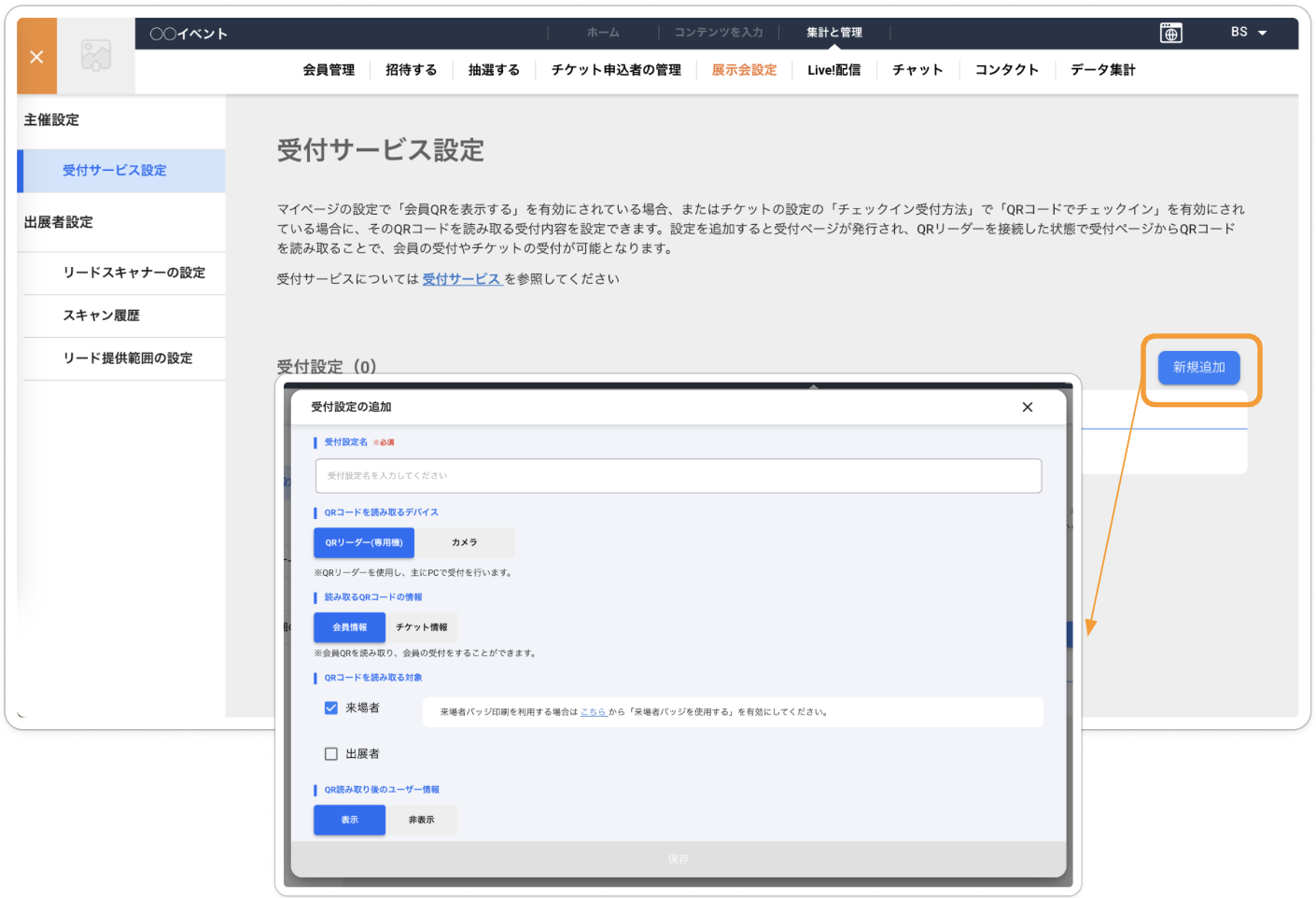
Task: Select 非表示 for QR読み取り後のユーザー情報
Action: 421,820
